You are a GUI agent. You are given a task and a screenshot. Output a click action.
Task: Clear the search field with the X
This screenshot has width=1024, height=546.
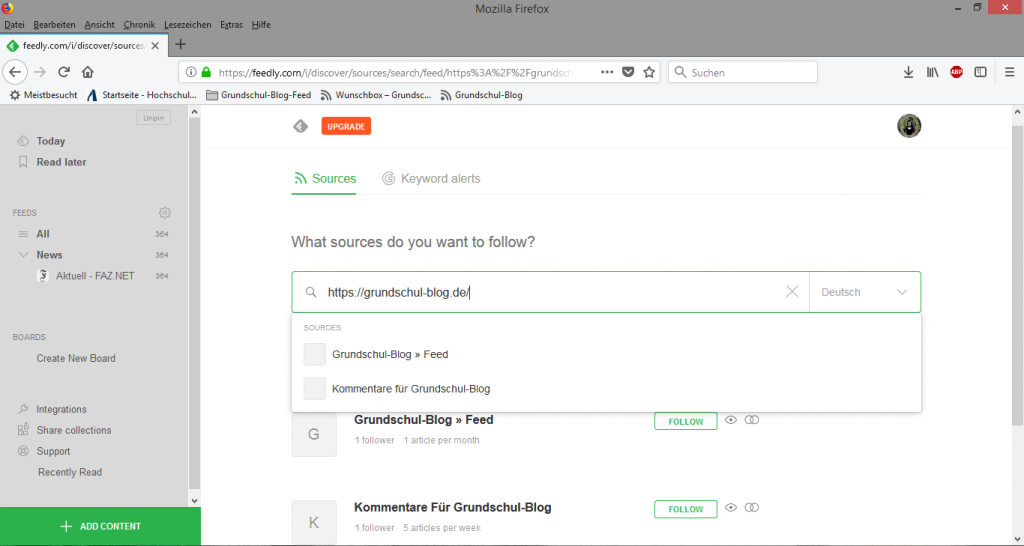coord(792,291)
